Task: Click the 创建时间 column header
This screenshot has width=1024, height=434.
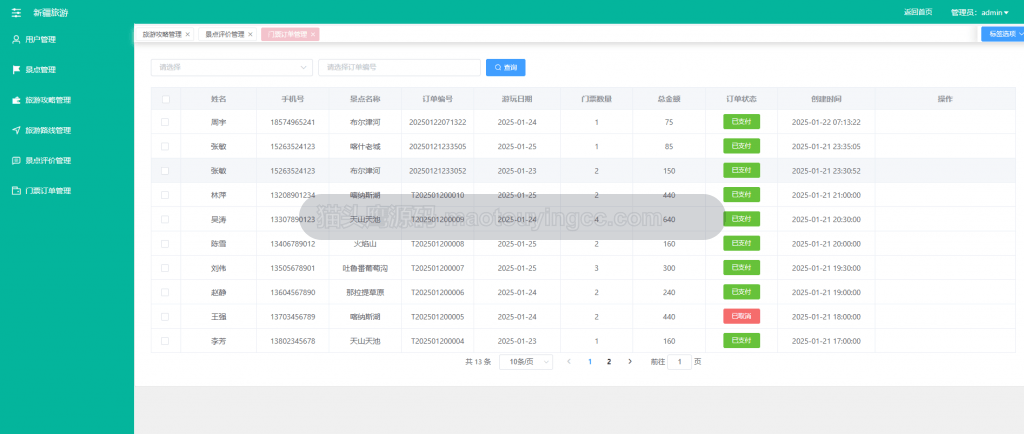Action: point(826,99)
